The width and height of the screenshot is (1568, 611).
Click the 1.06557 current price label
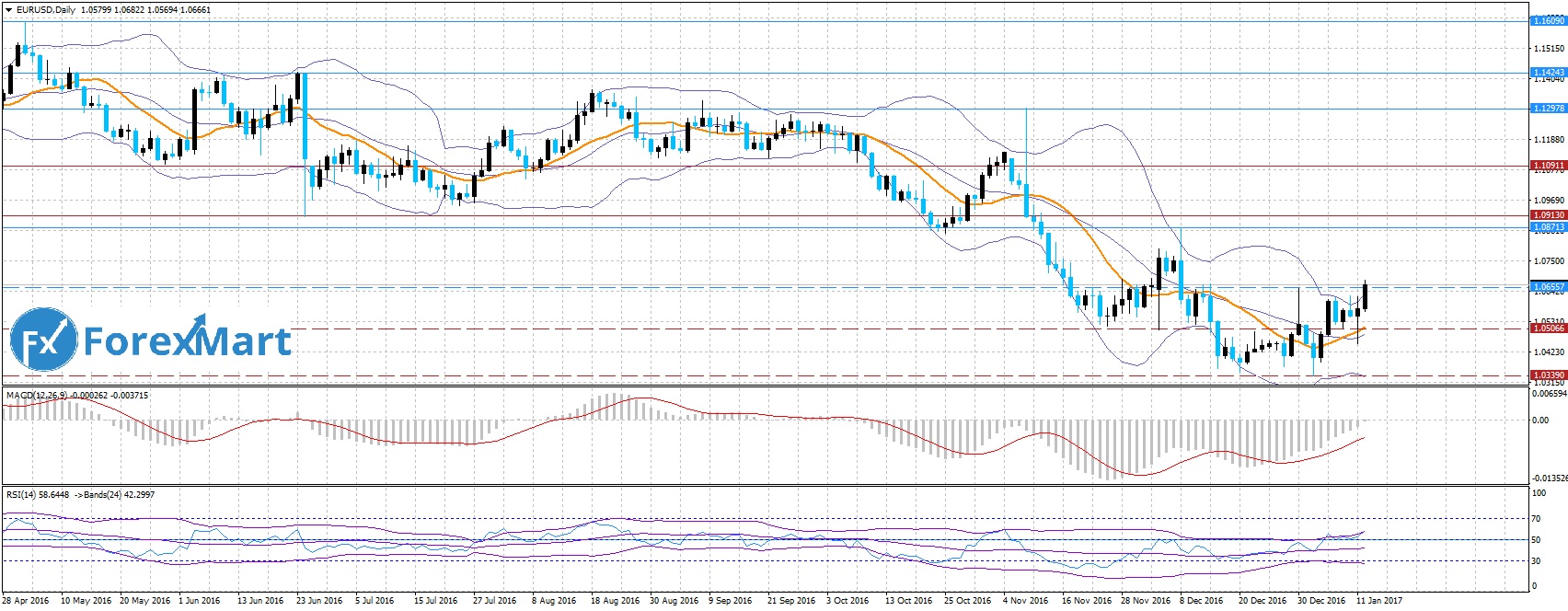coord(1548,287)
